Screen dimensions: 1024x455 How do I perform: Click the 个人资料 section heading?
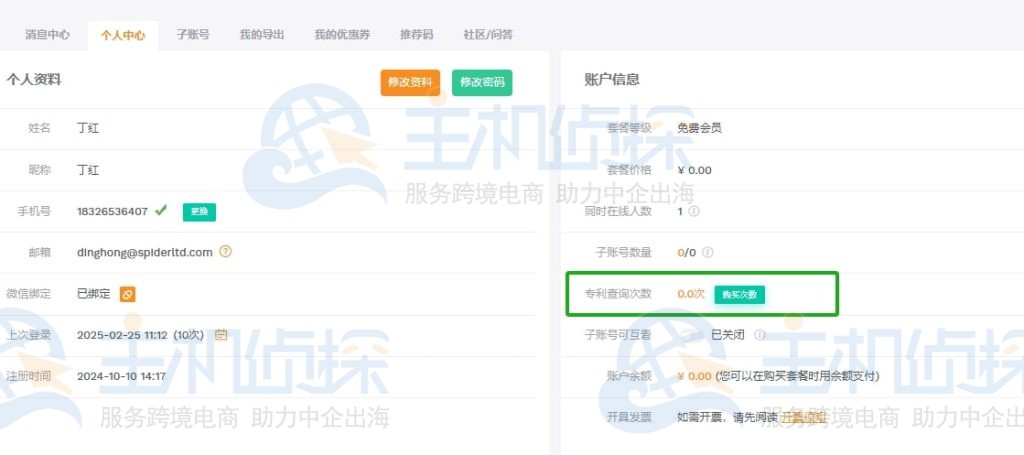[x=33, y=80]
